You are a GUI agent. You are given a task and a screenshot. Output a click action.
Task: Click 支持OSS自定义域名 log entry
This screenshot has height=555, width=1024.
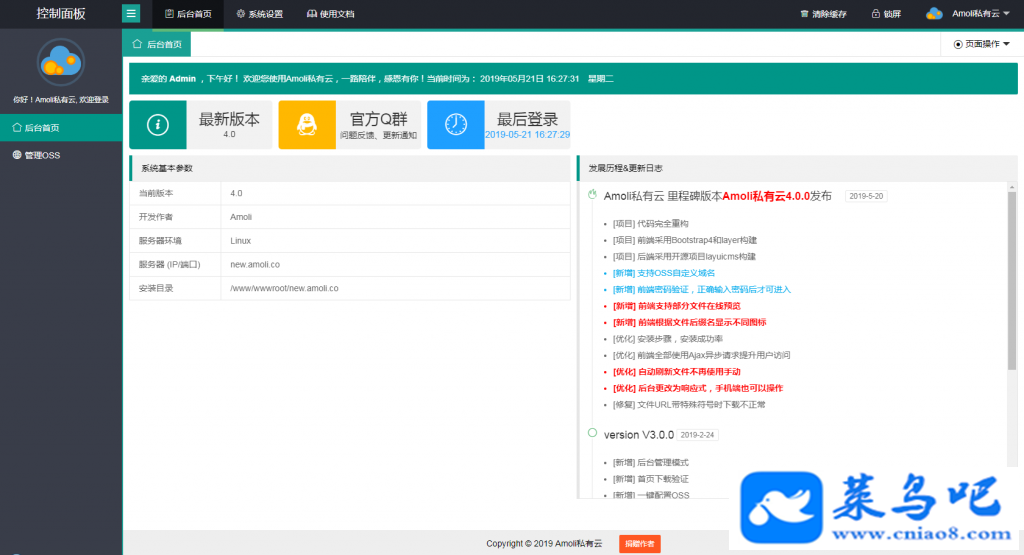point(664,273)
